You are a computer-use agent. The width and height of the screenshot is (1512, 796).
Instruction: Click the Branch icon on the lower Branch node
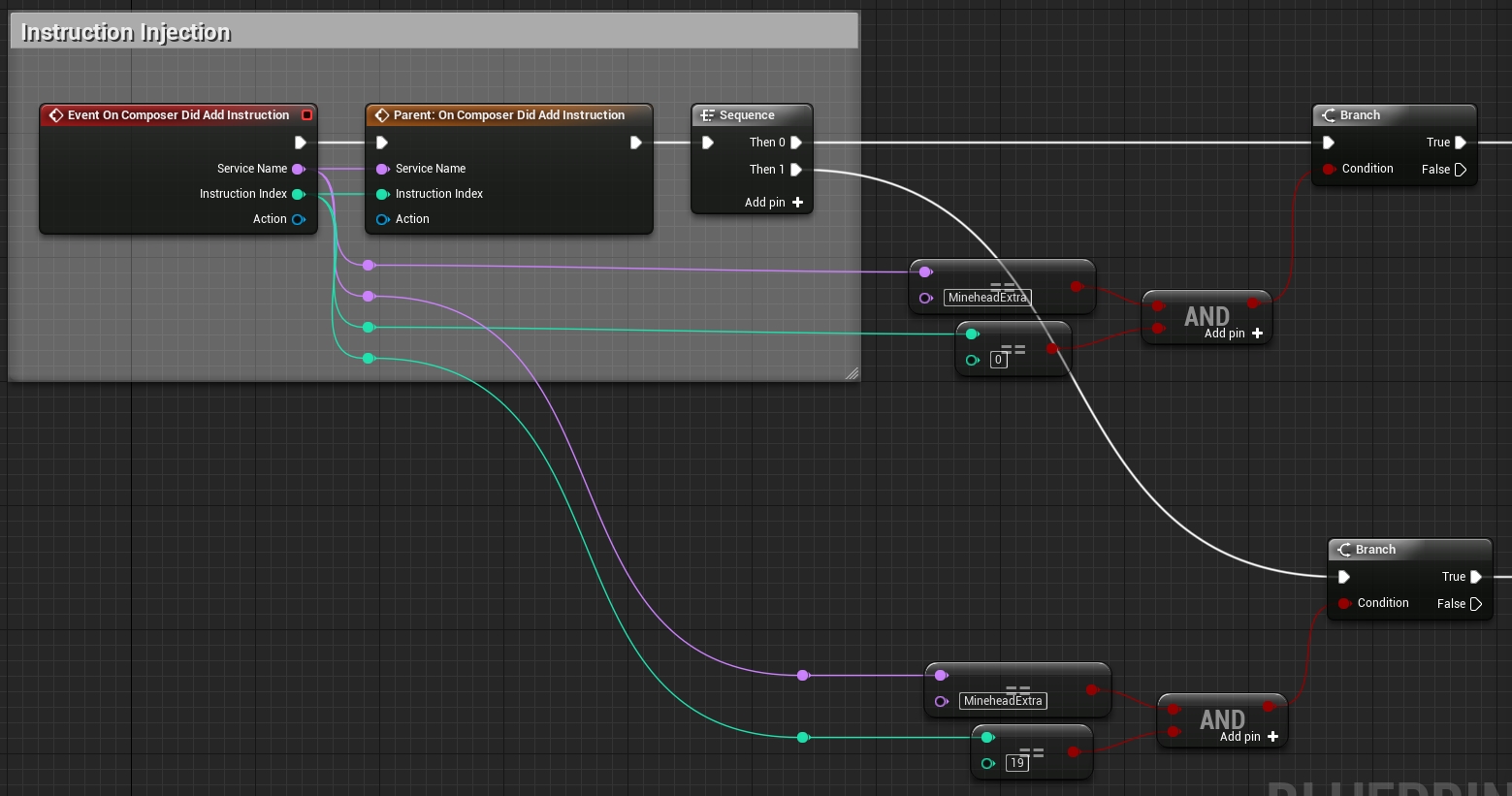click(1345, 549)
